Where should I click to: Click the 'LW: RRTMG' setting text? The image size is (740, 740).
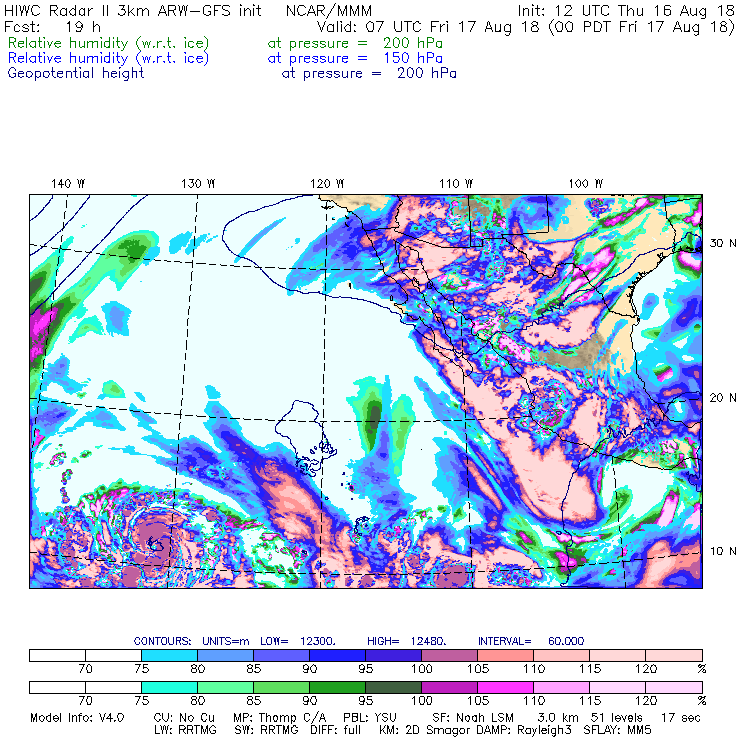coord(185,730)
